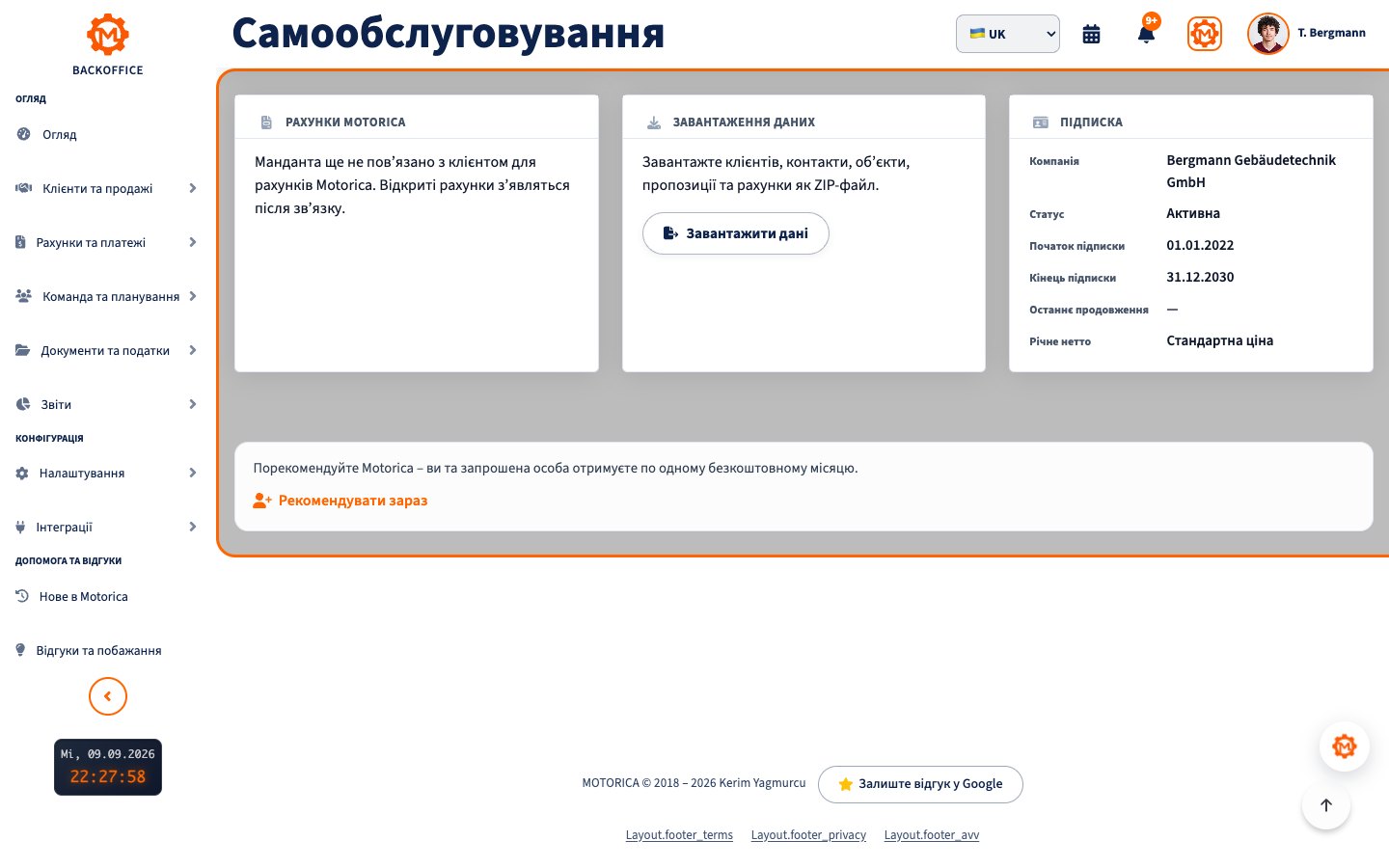1389x868 pixels.
Task: Click the star icon in Google review button
Action: click(846, 784)
